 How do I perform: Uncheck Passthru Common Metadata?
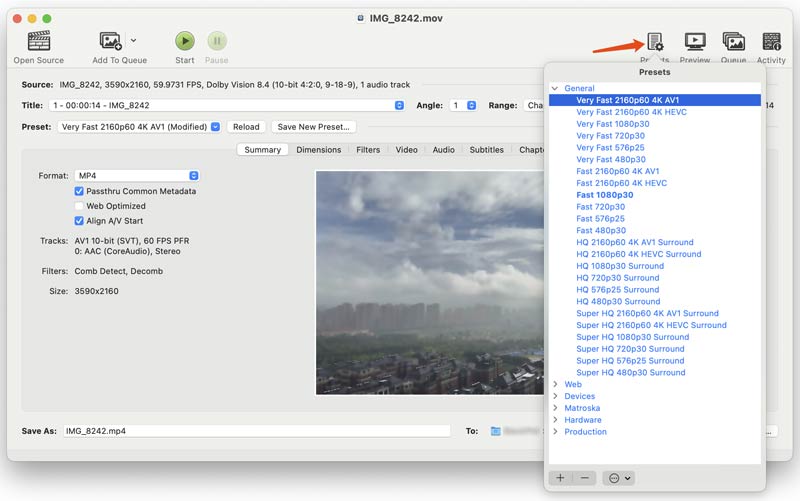(79, 191)
